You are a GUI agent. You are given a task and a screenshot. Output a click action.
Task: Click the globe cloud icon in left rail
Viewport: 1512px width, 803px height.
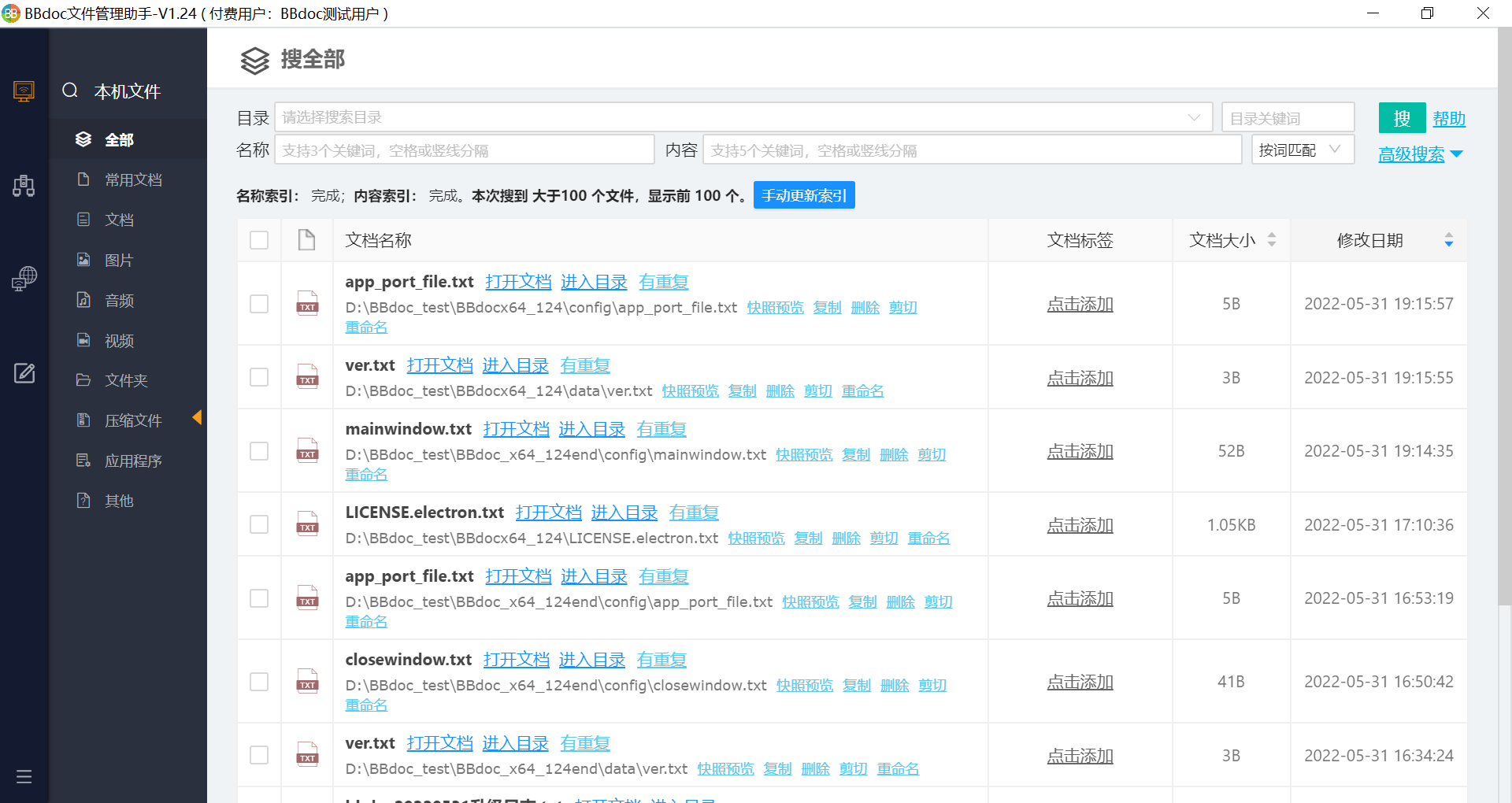(x=24, y=279)
